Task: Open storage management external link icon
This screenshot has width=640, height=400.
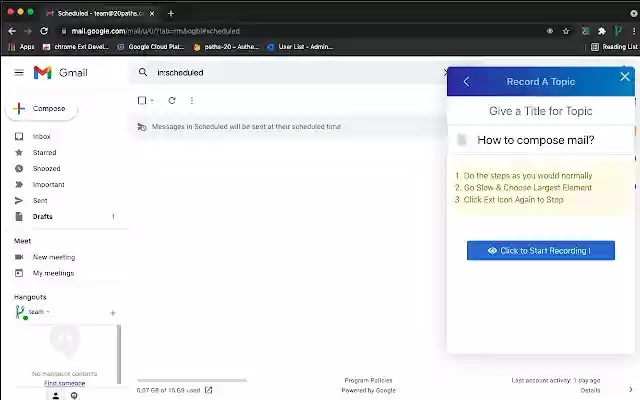Action: coord(209,390)
